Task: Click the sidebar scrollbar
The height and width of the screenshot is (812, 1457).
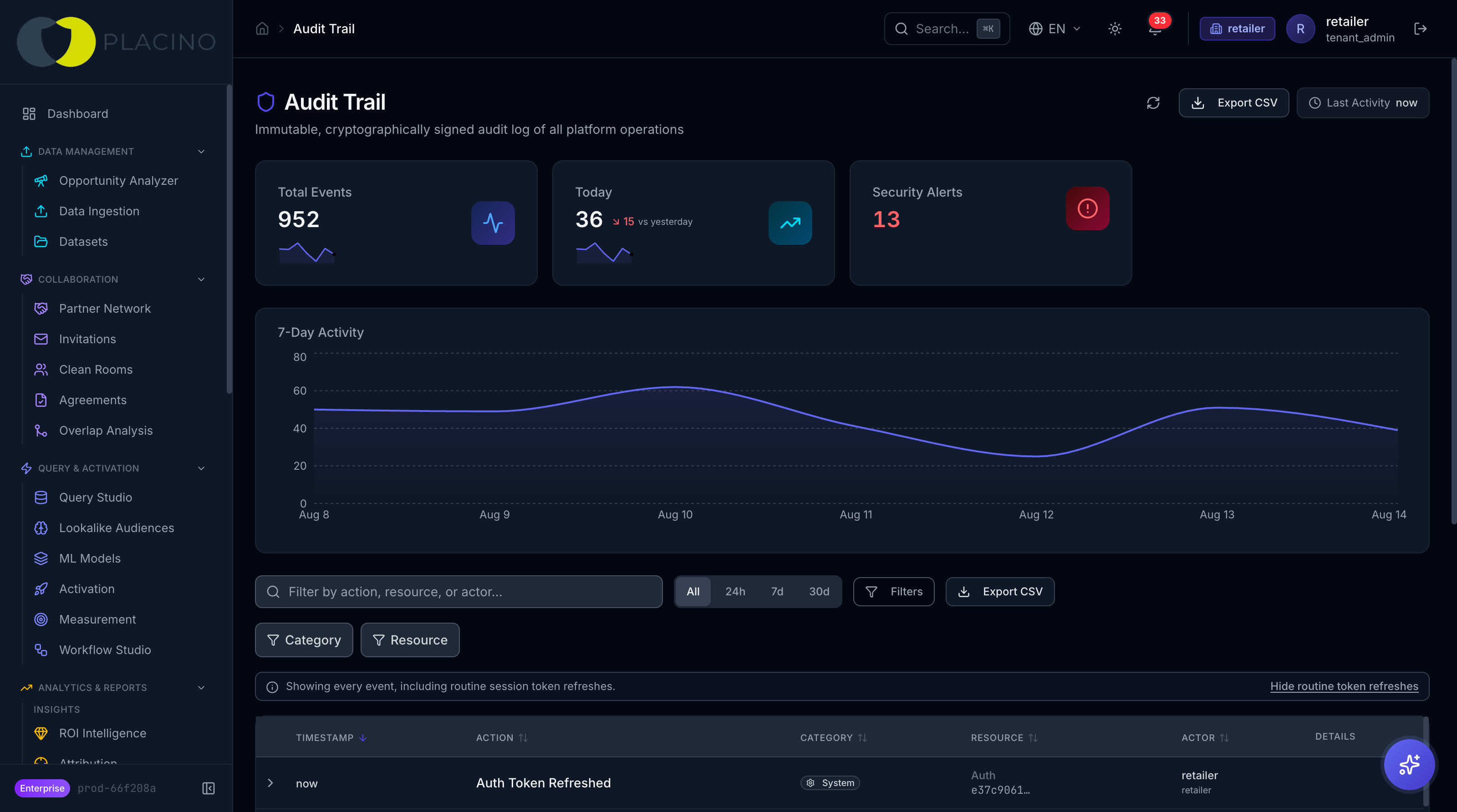Action: click(229, 239)
